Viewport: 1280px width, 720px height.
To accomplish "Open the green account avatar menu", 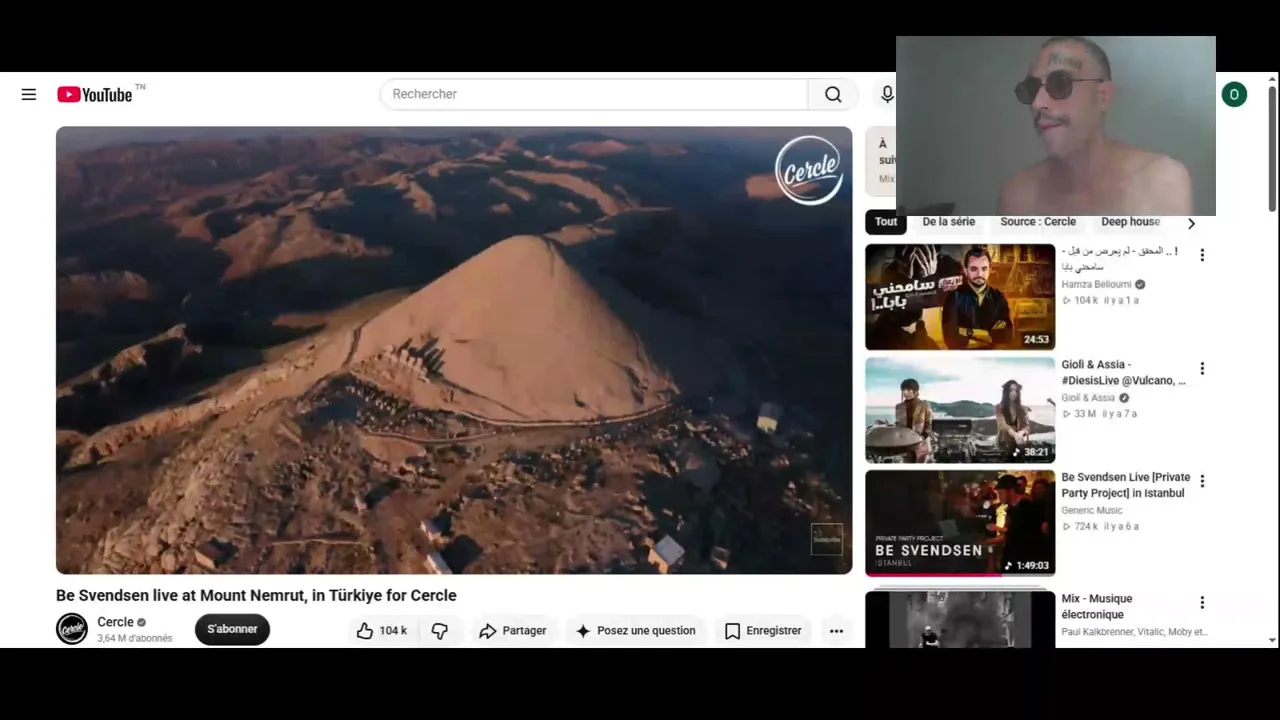I will coord(1234,94).
